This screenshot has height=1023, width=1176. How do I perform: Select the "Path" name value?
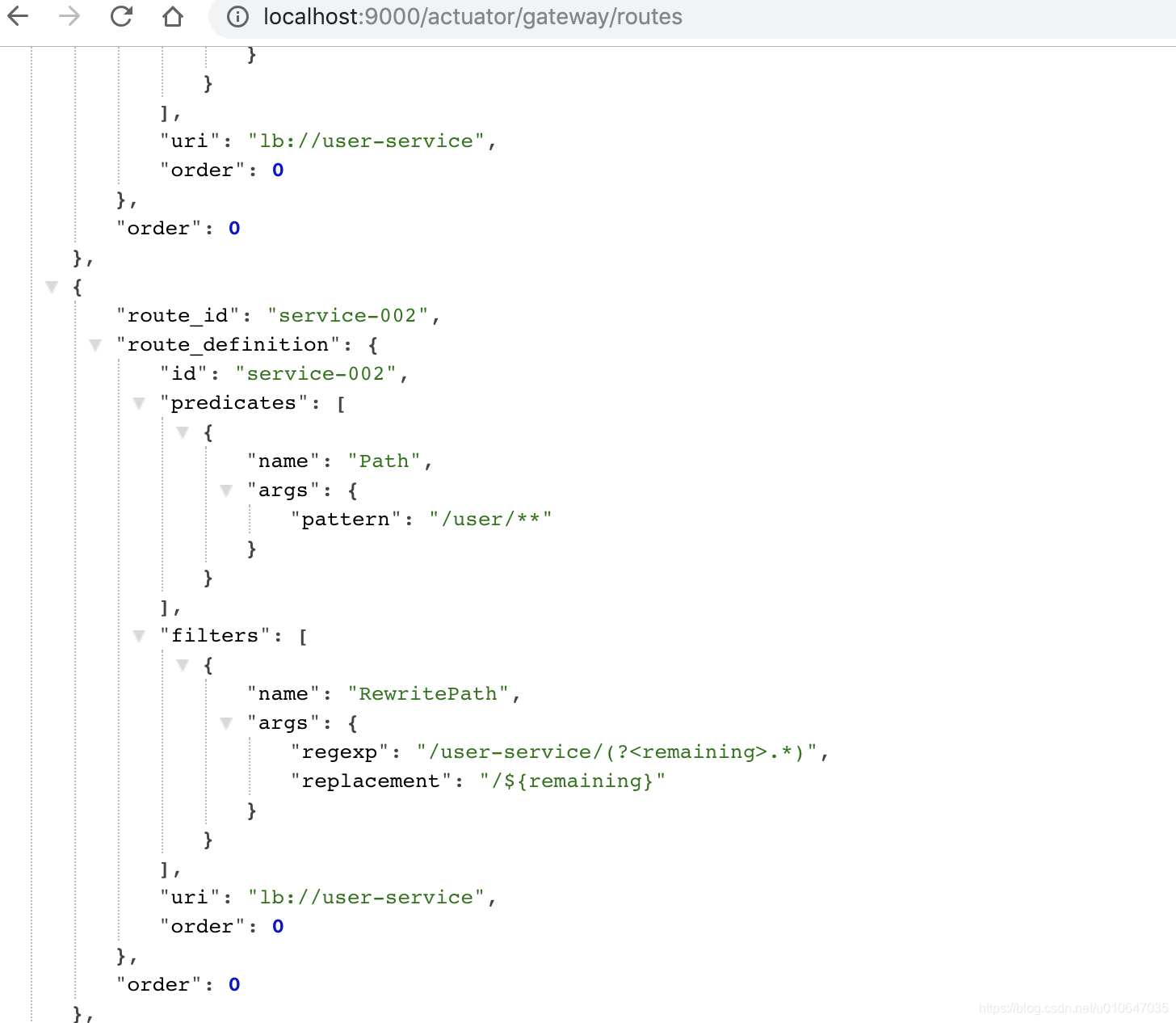384,461
